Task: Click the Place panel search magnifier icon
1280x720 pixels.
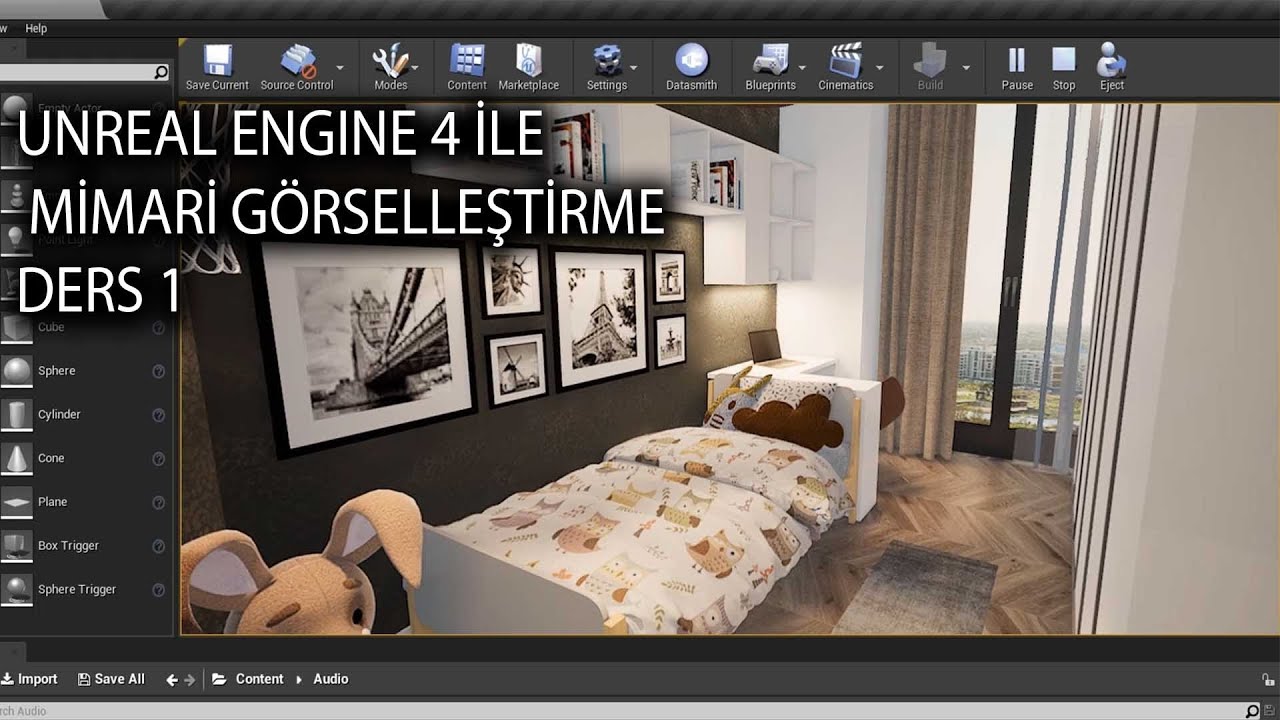Action: tap(161, 73)
